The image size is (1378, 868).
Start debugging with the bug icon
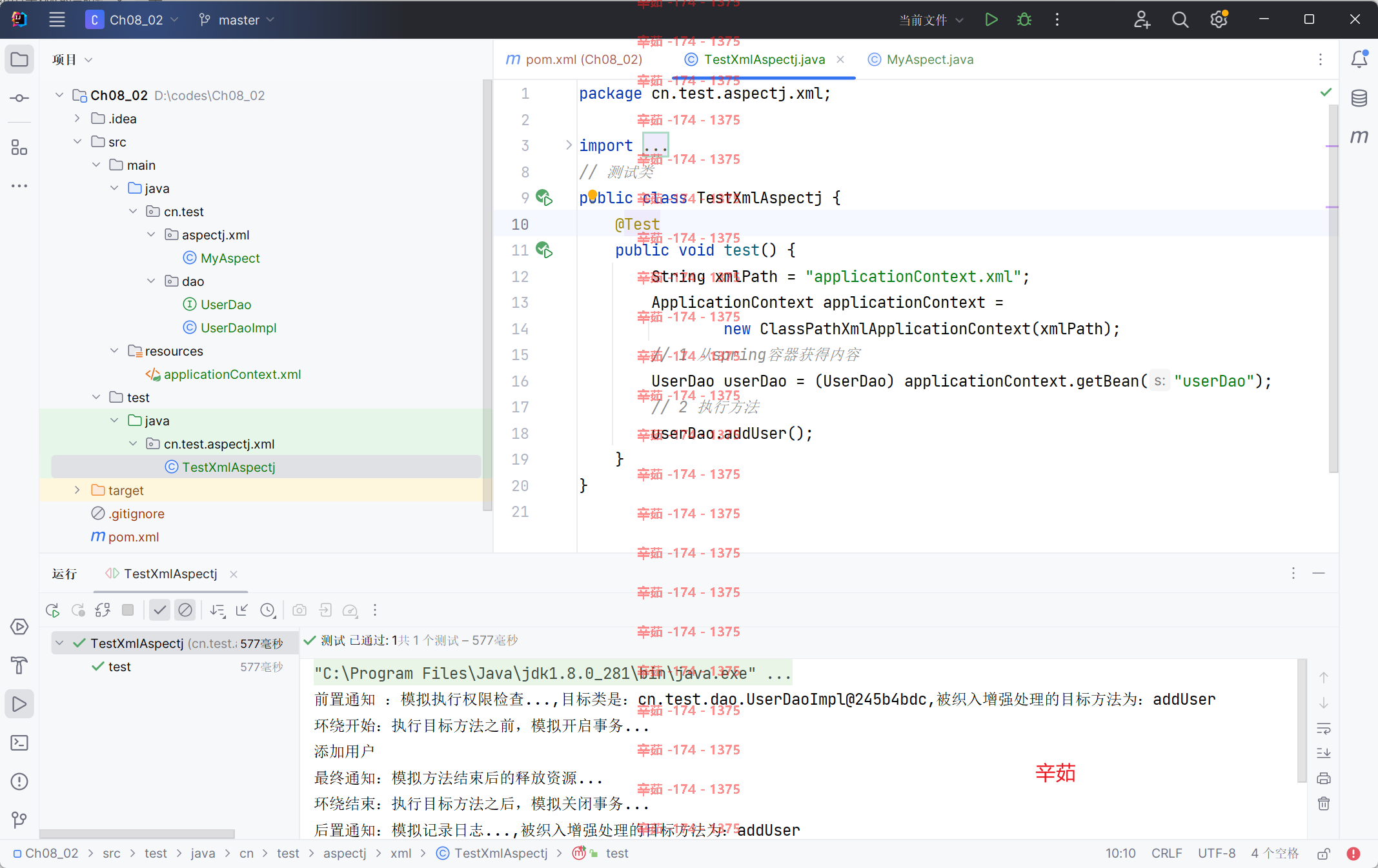pyautogui.click(x=1024, y=20)
